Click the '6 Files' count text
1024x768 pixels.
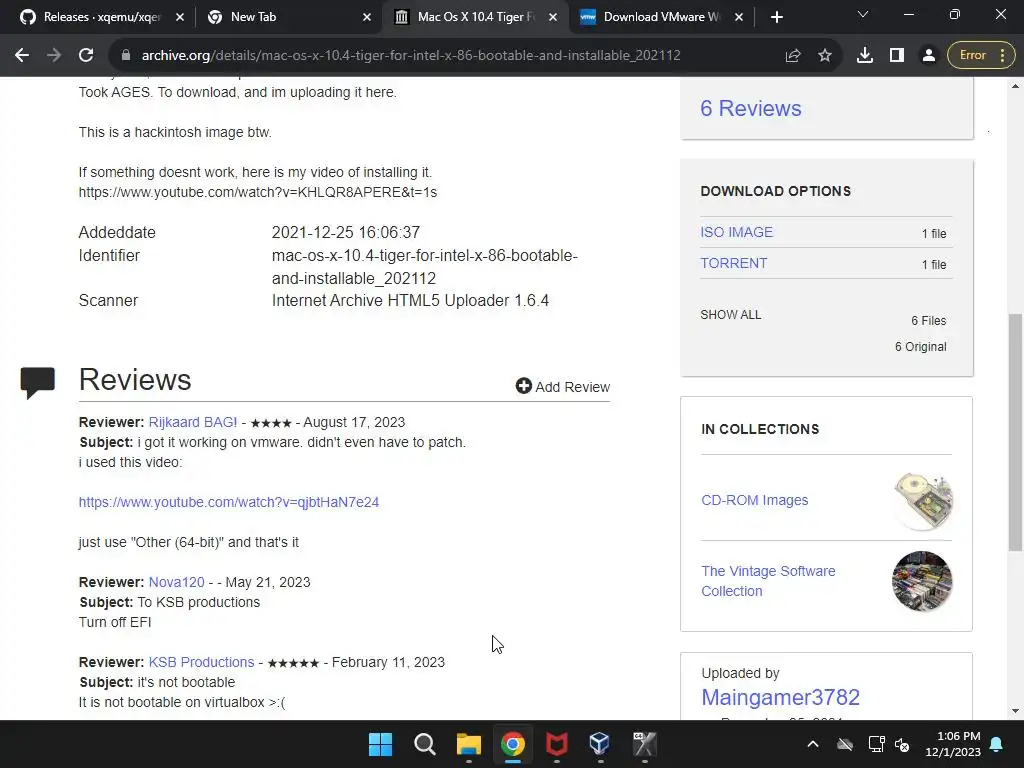(x=929, y=321)
